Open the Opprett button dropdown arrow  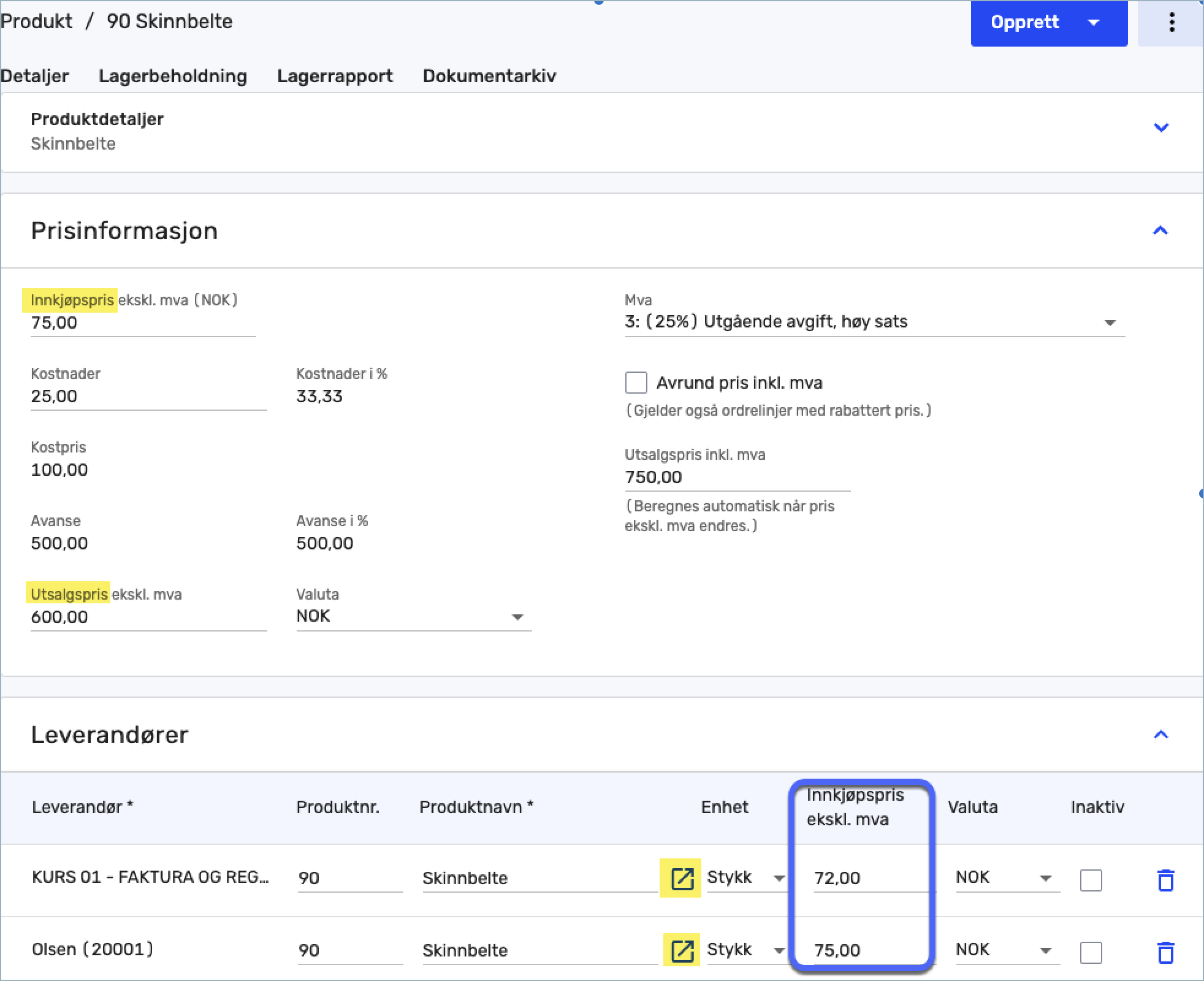(x=1094, y=23)
